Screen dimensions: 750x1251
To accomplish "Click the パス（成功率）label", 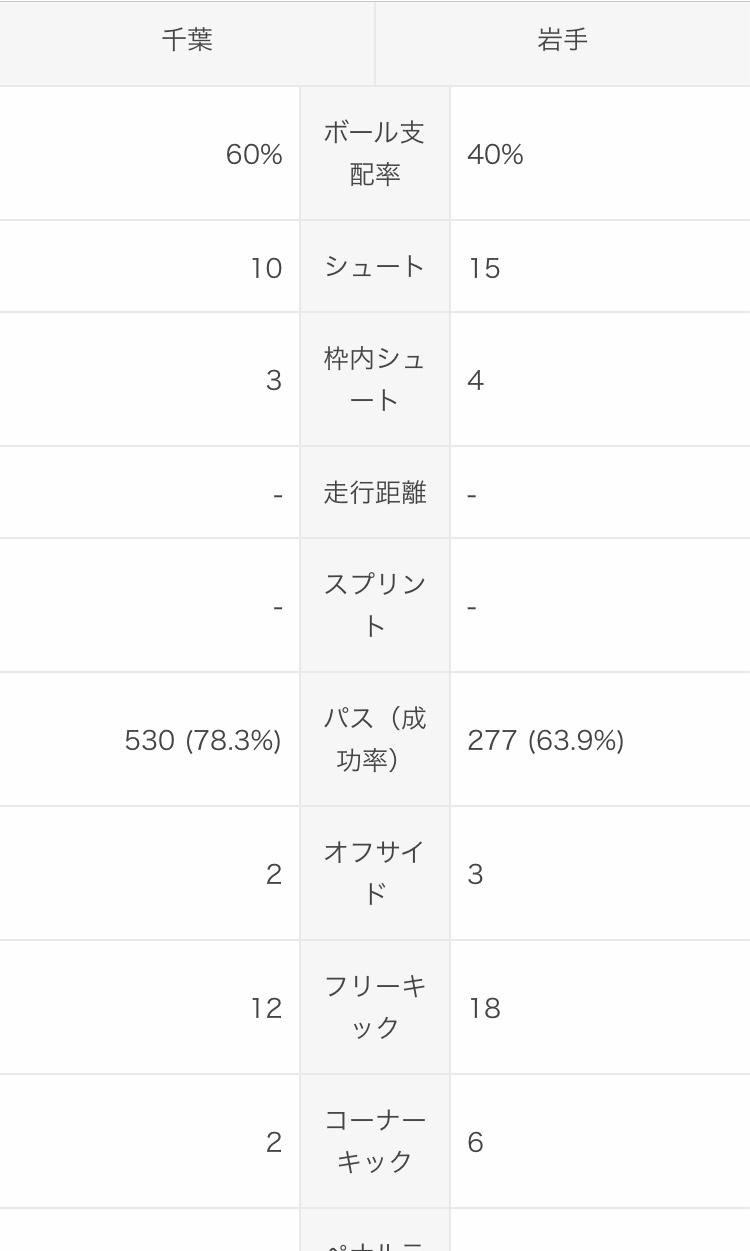I will [374, 739].
